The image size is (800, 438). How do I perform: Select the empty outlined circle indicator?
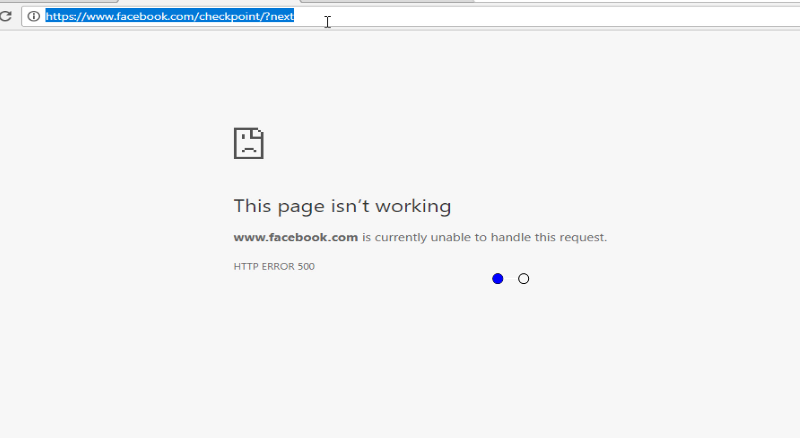pyautogui.click(x=523, y=279)
